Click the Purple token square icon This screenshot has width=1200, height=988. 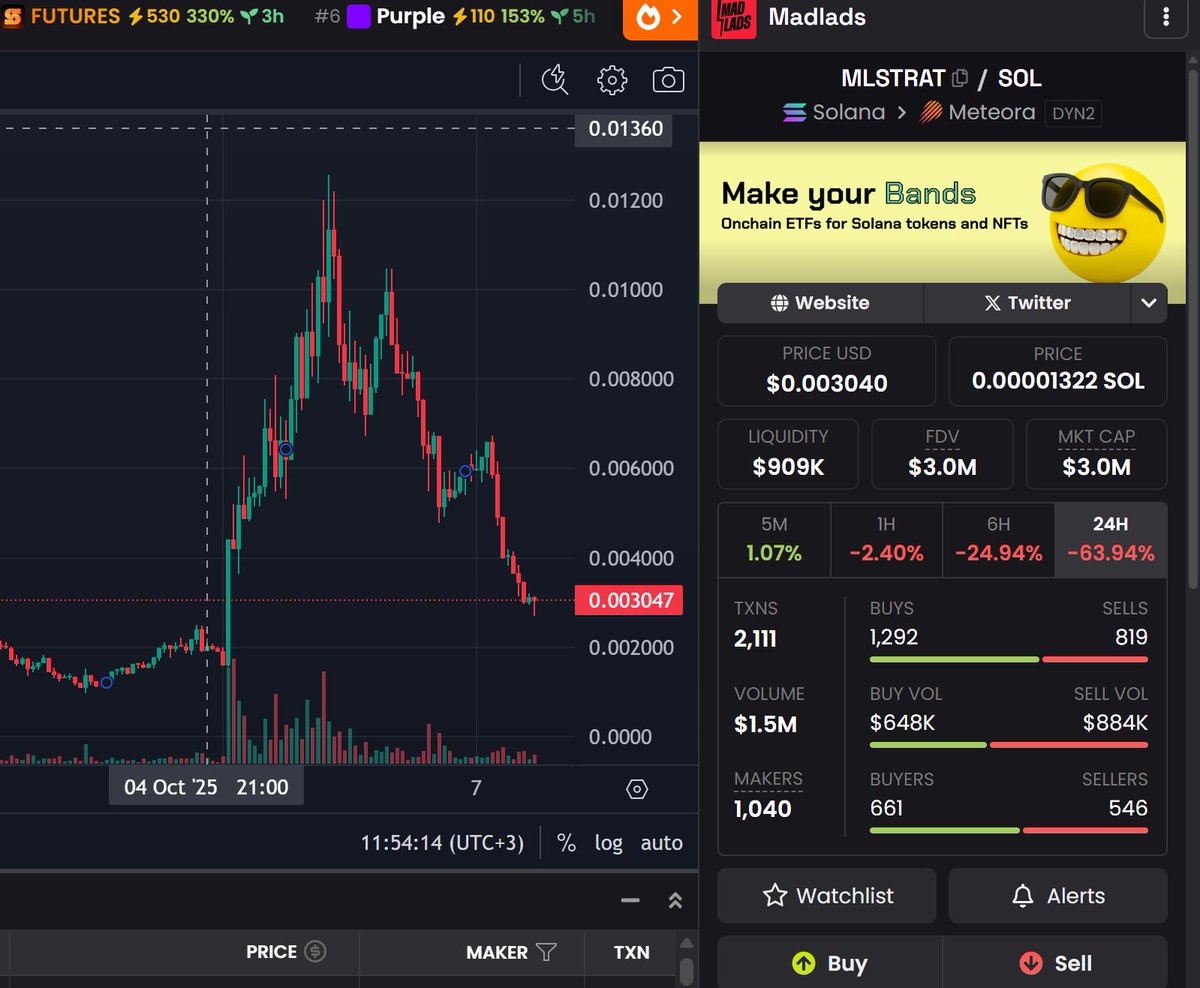[x=358, y=17]
